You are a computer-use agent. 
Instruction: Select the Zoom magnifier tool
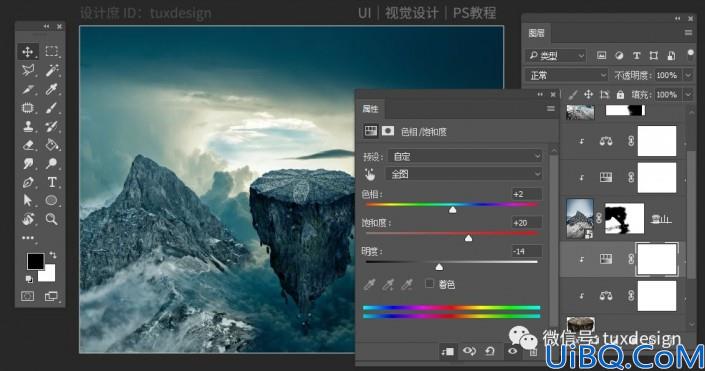click(52, 219)
